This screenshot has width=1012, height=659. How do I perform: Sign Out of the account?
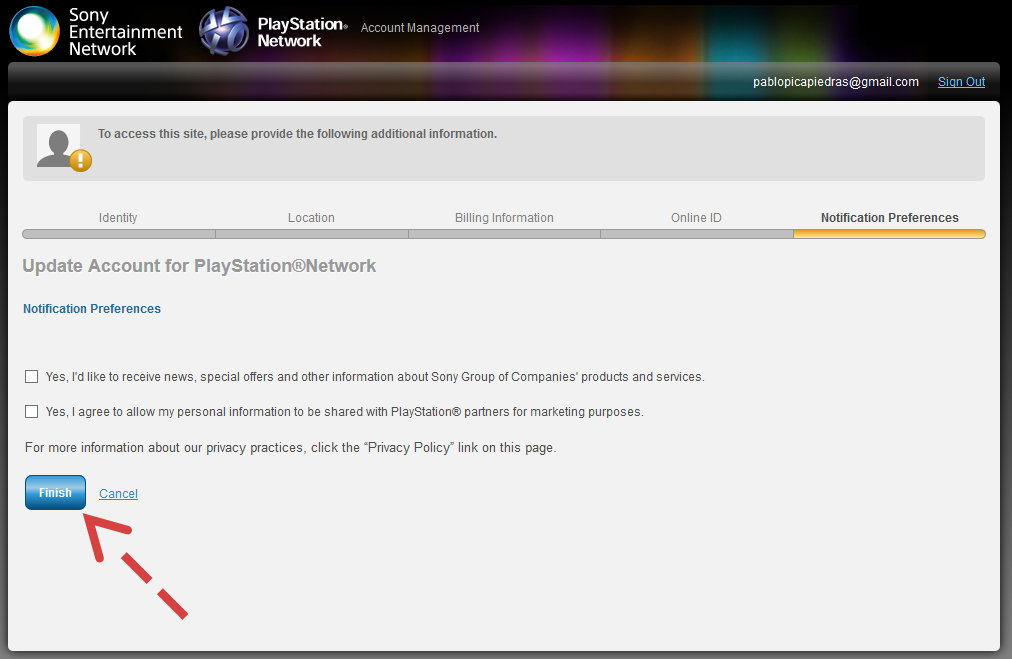(961, 82)
